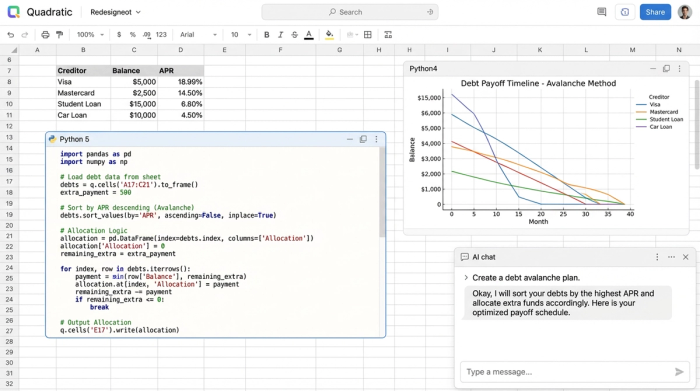Select the Visa cell
This screenshot has width=700, height=391.
coord(83,82)
